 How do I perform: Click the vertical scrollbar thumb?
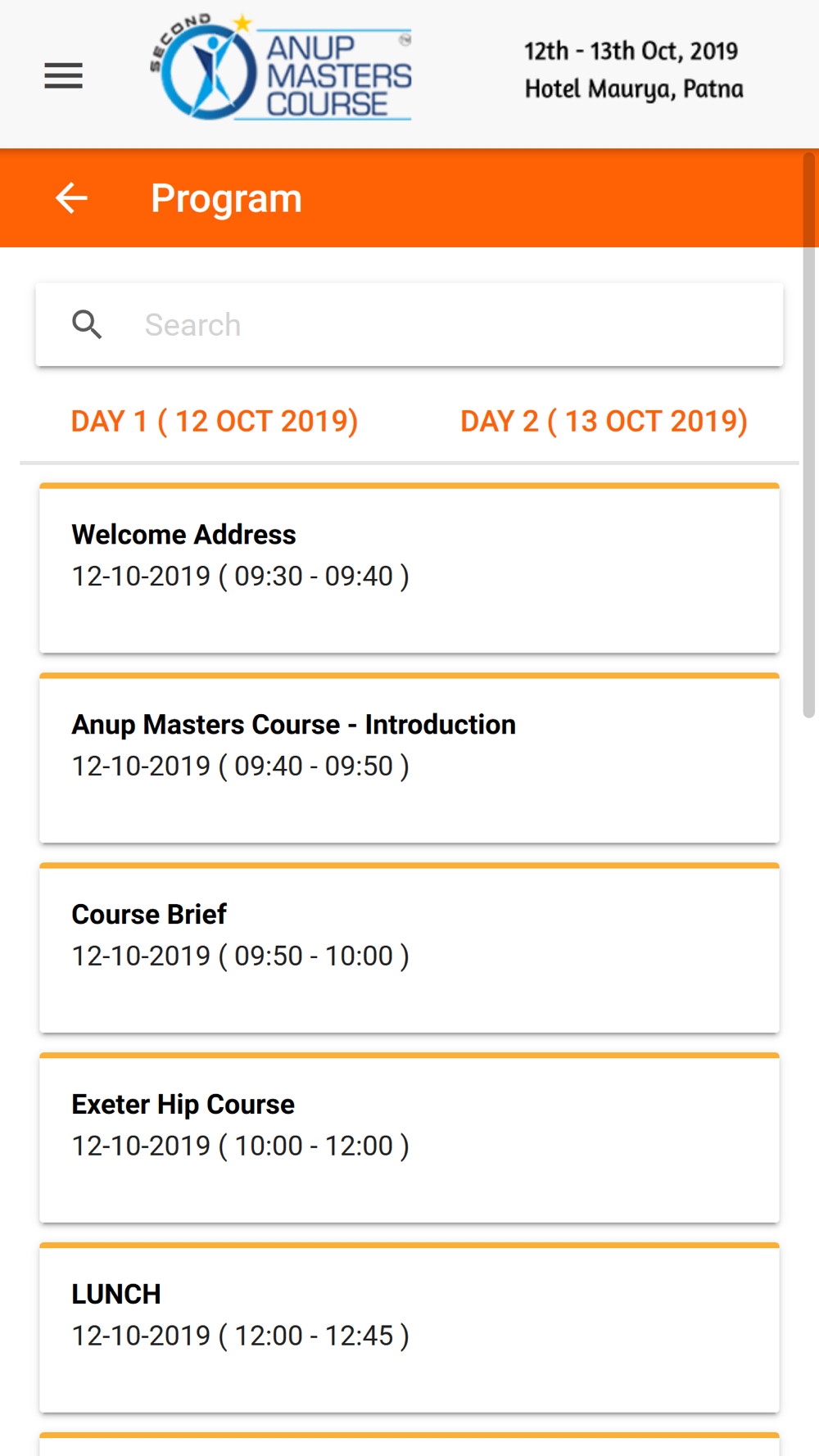tap(809, 434)
